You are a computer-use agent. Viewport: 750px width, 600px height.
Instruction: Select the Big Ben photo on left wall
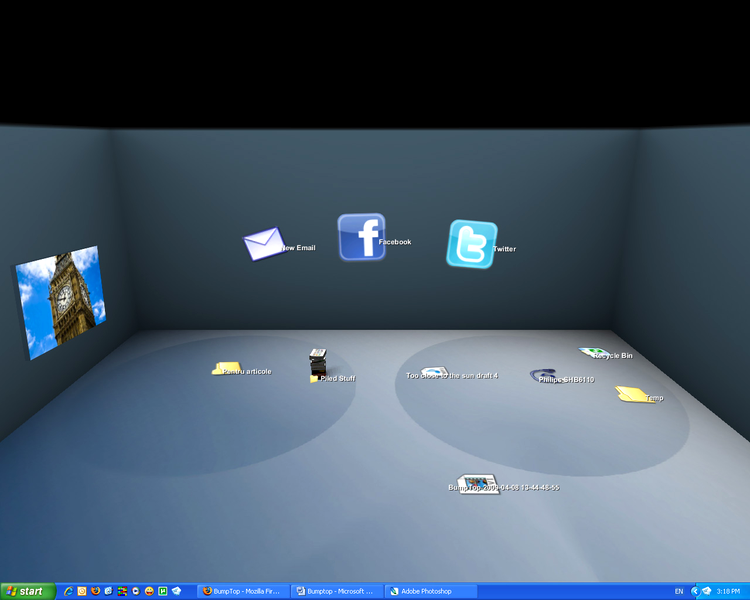coord(60,301)
